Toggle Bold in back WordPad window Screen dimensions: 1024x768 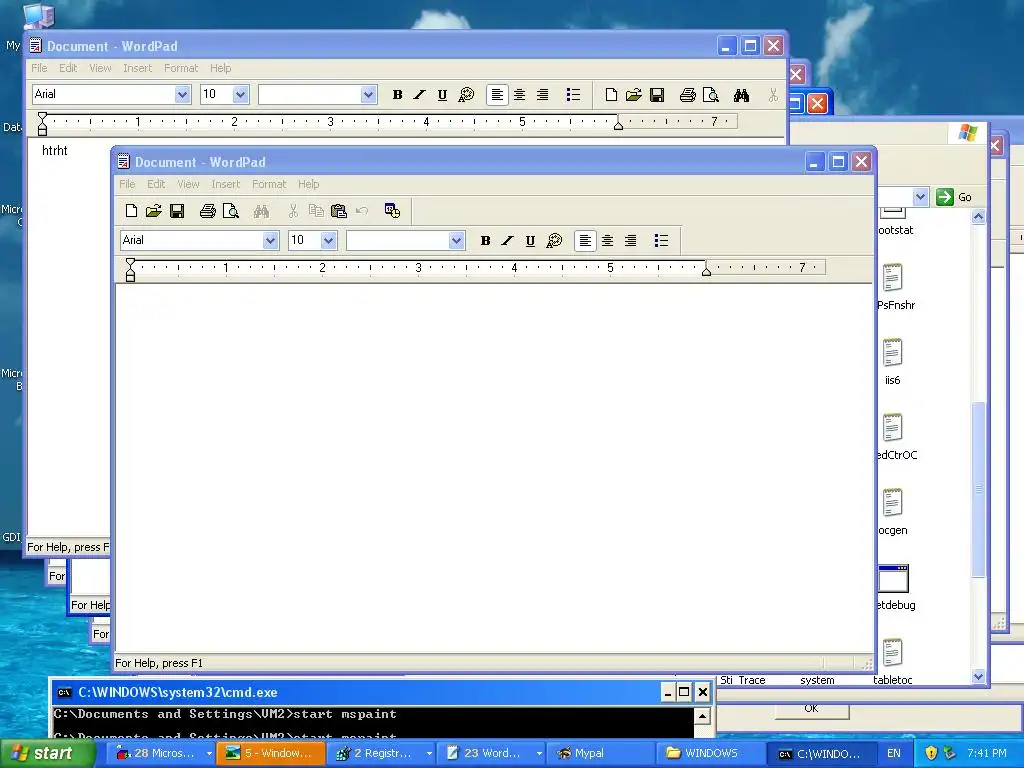[x=397, y=95]
